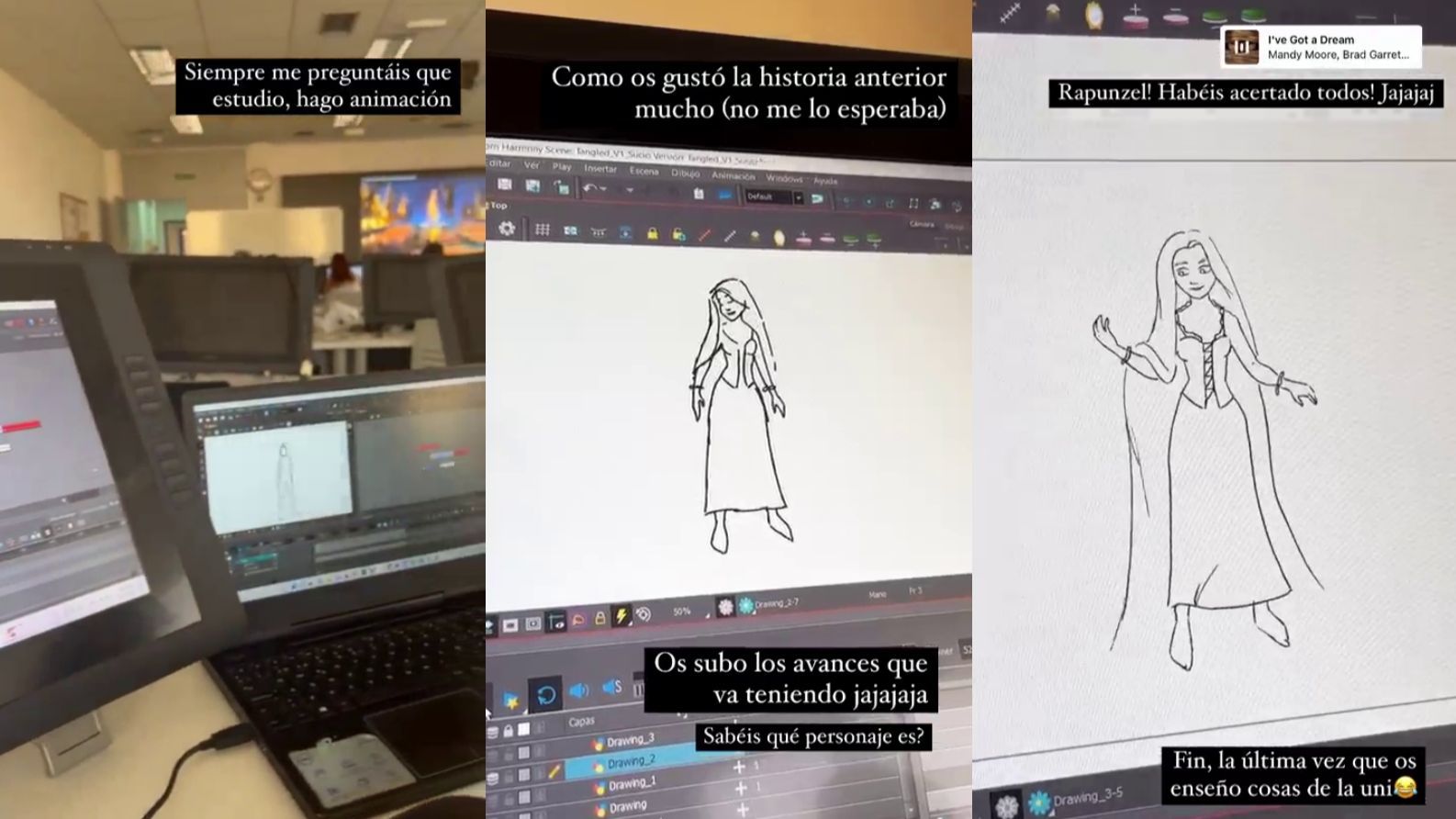
Task: Click the yellow lock icon below the canvas
Action: [600, 618]
